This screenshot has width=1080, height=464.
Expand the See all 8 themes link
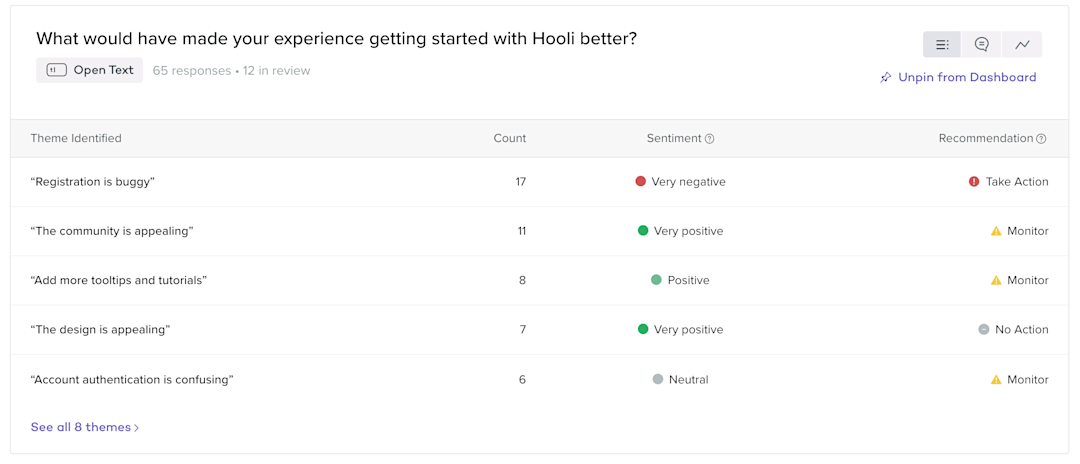pyautogui.click(x=85, y=428)
